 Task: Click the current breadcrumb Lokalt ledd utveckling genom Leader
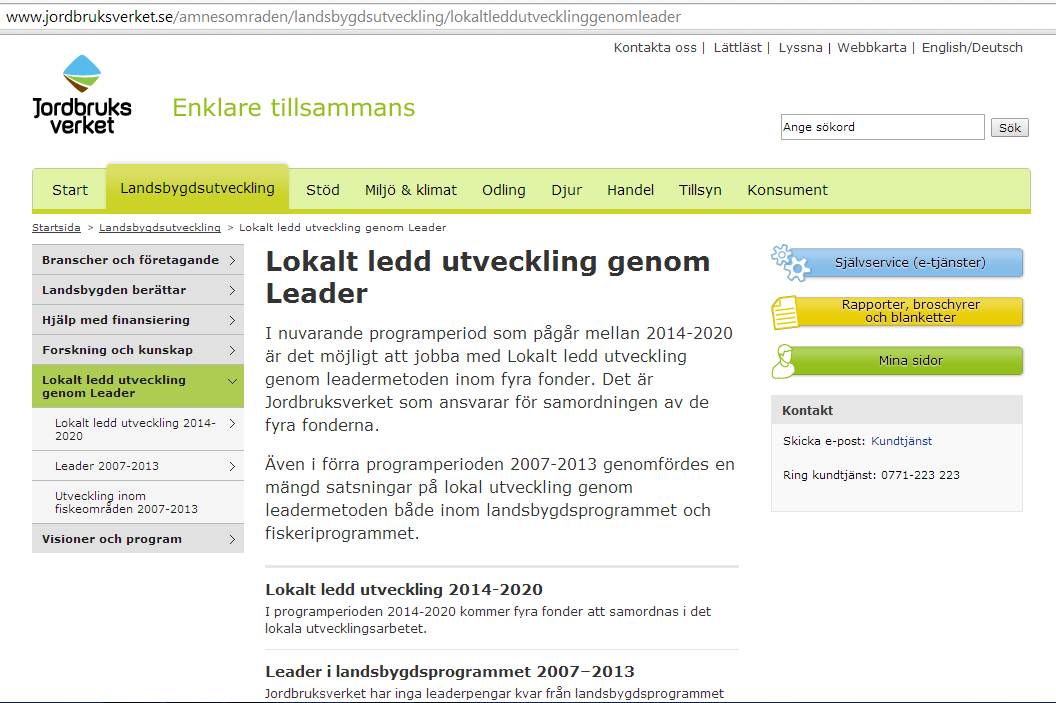342,228
